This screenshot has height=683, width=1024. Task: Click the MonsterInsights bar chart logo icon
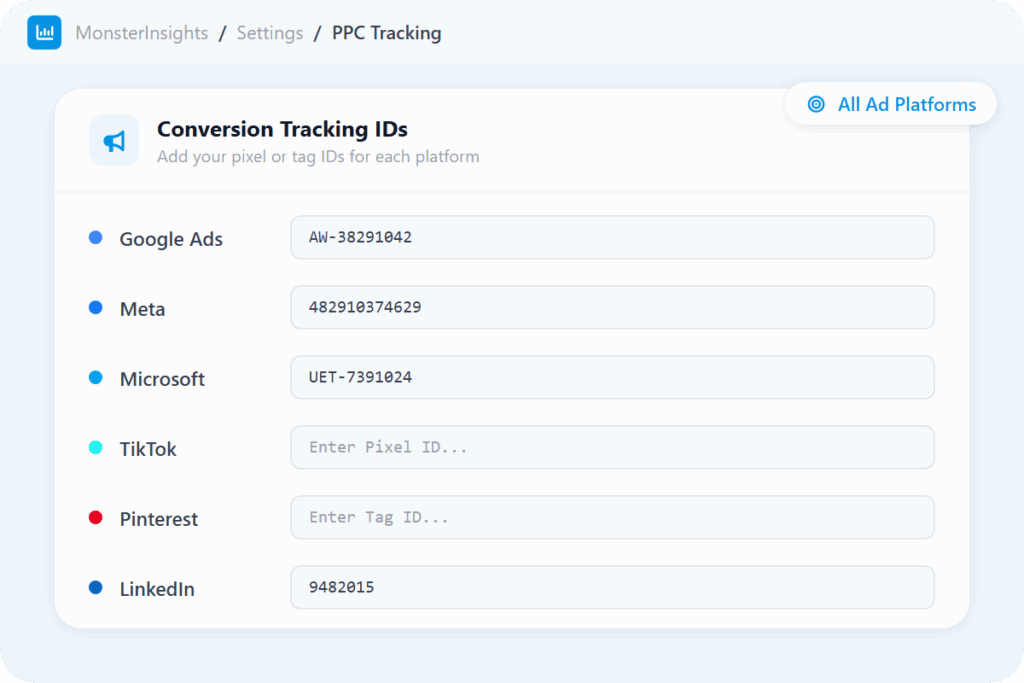(x=44, y=33)
